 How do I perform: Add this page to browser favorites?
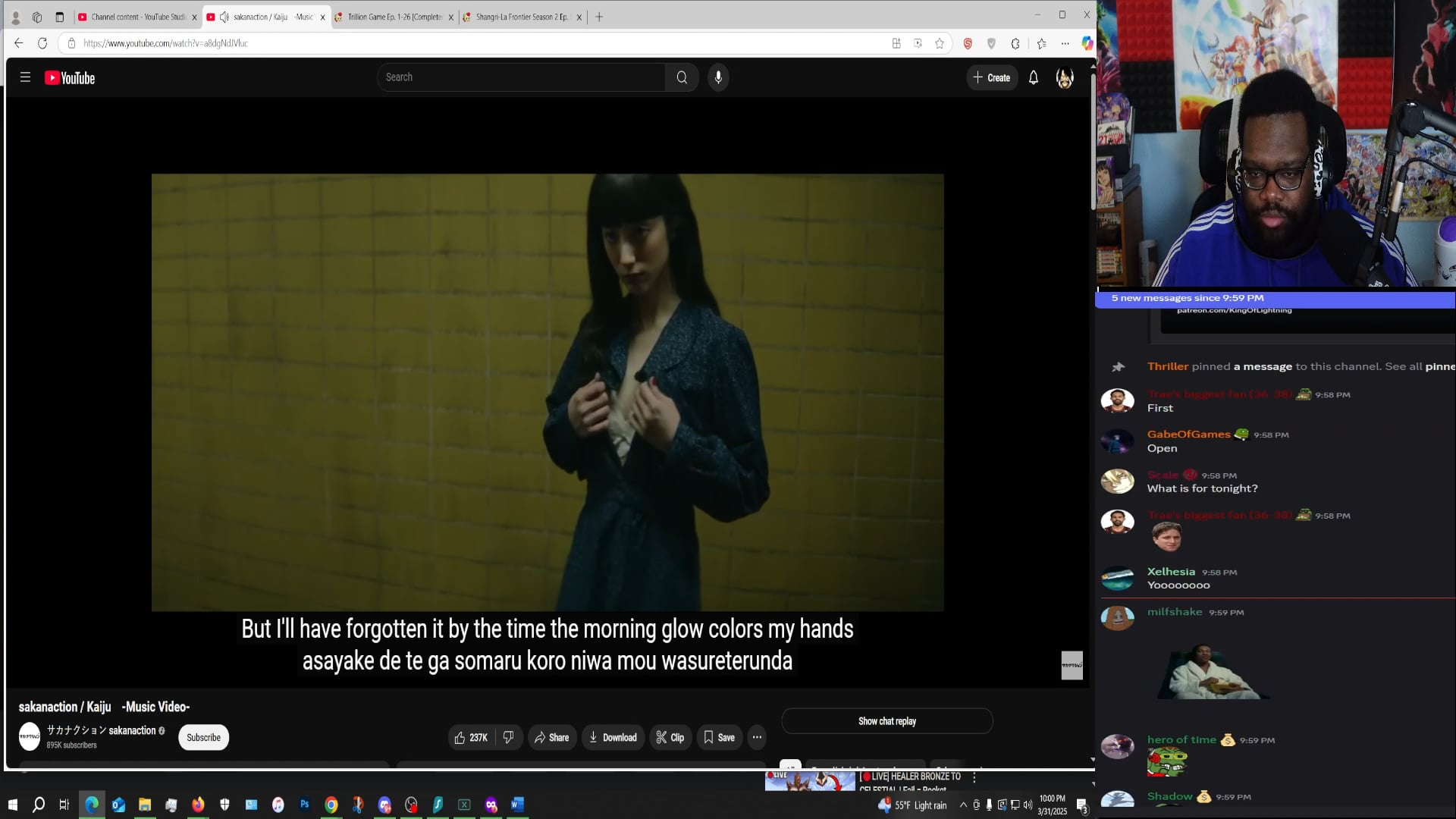940,43
